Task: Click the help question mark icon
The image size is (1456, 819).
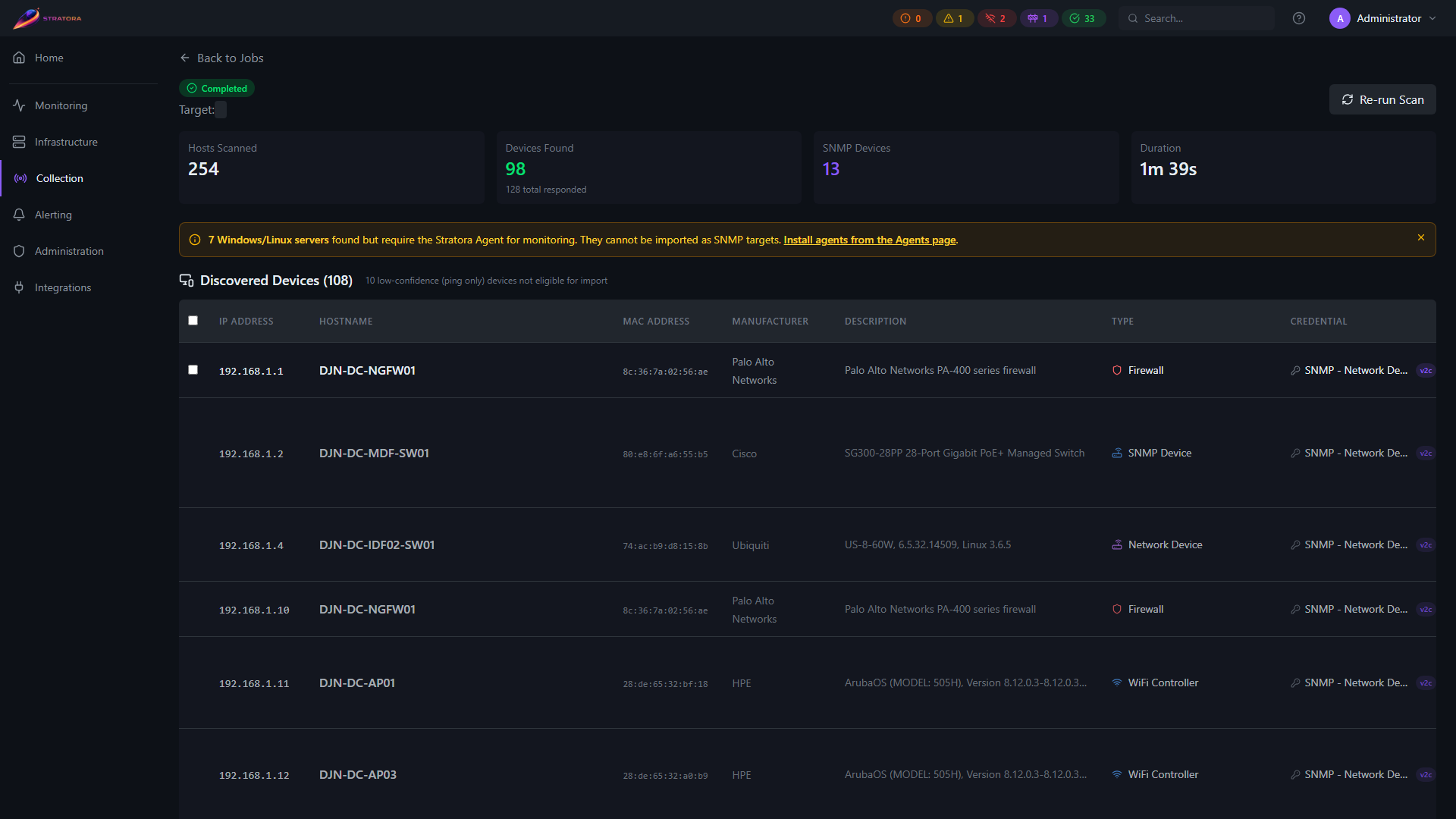Action: click(x=1299, y=18)
